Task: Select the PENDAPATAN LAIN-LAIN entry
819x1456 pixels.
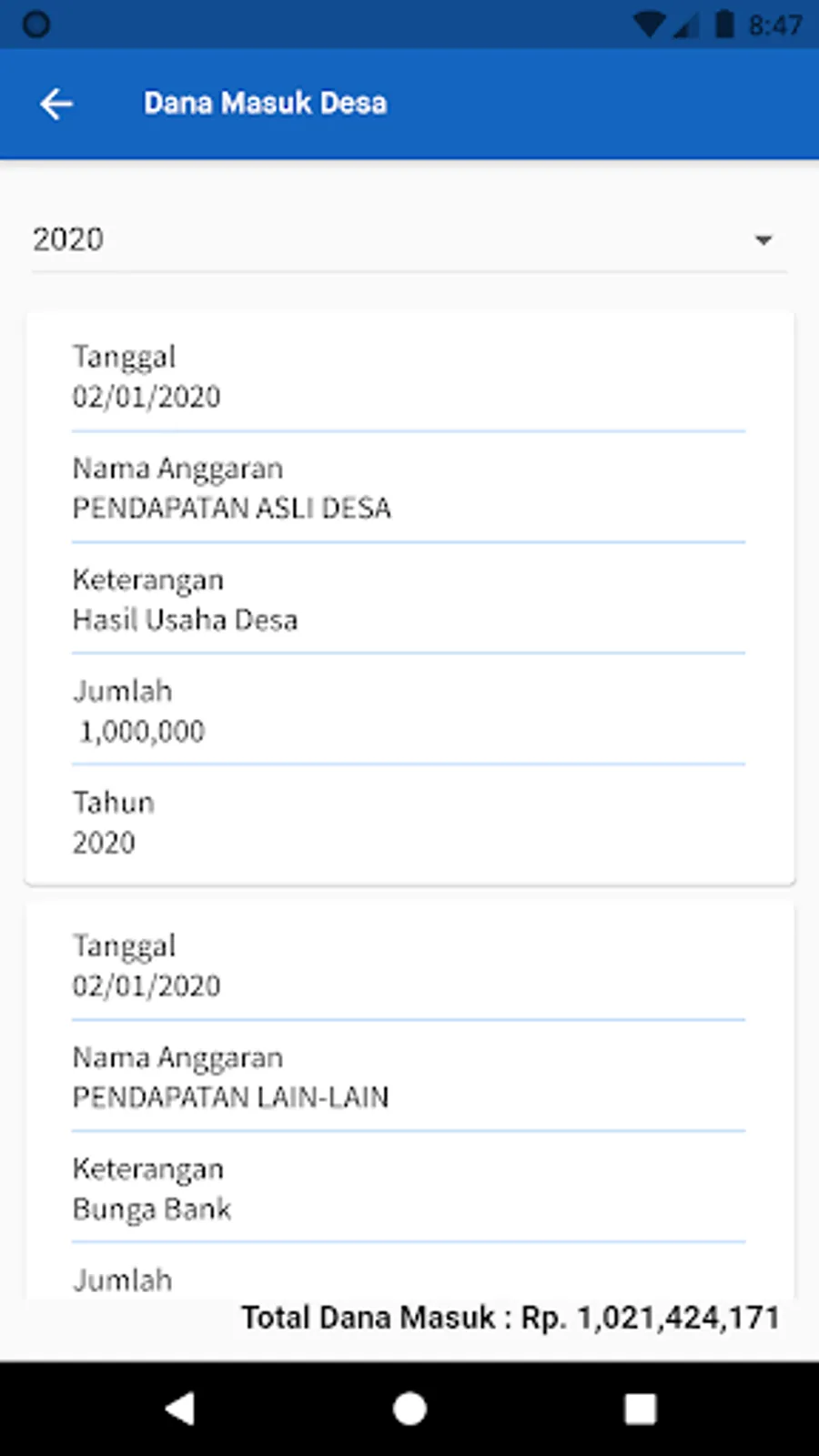Action: point(230,1097)
